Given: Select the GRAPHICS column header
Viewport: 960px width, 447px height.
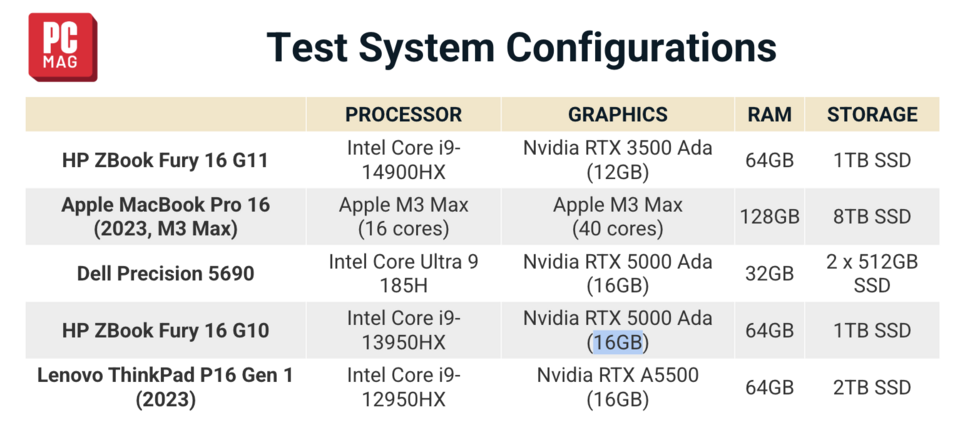Looking at the screenshot, I should pyautogui.click(x=617, y=114).
